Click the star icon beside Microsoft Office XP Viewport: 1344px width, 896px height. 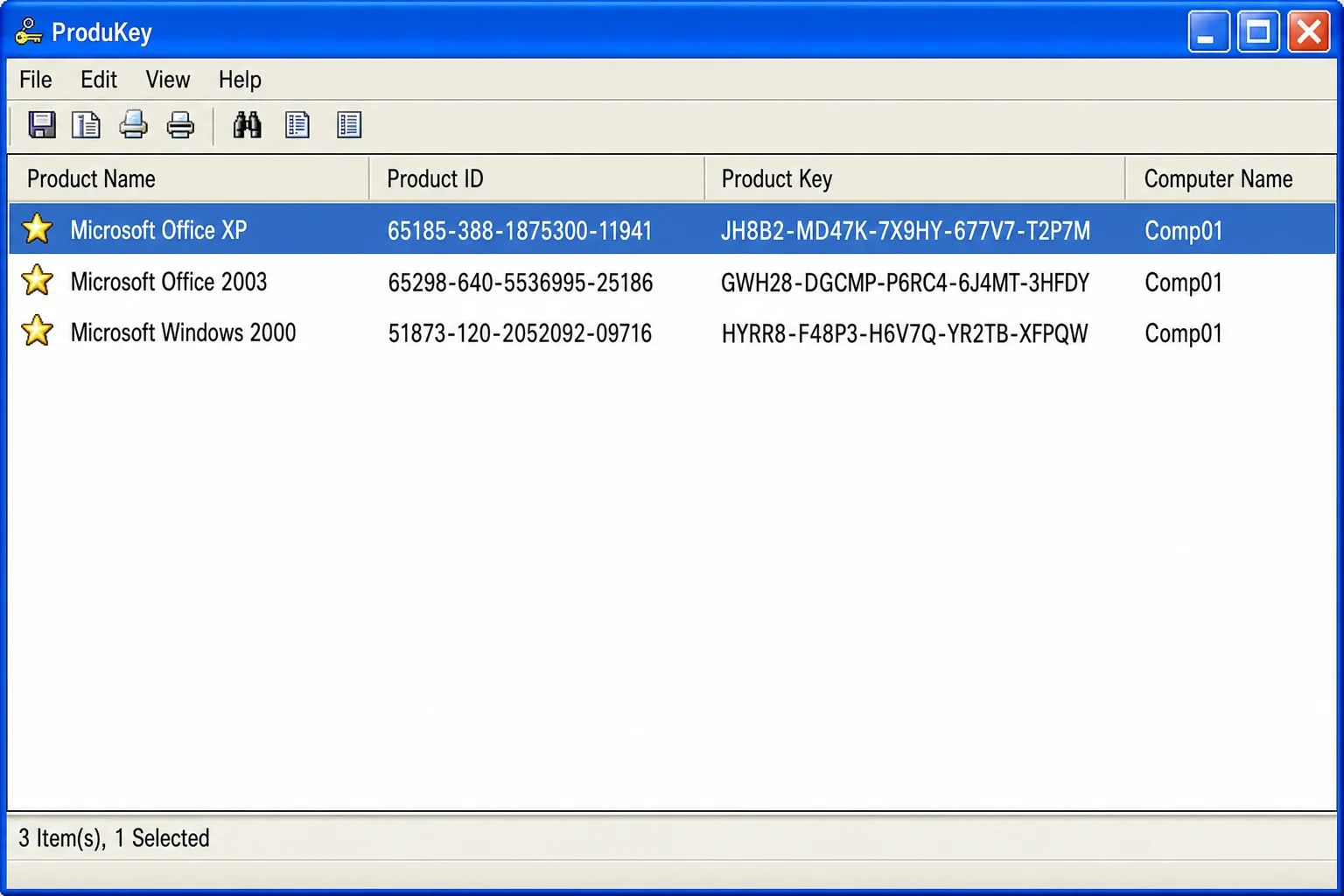point(38,229)
